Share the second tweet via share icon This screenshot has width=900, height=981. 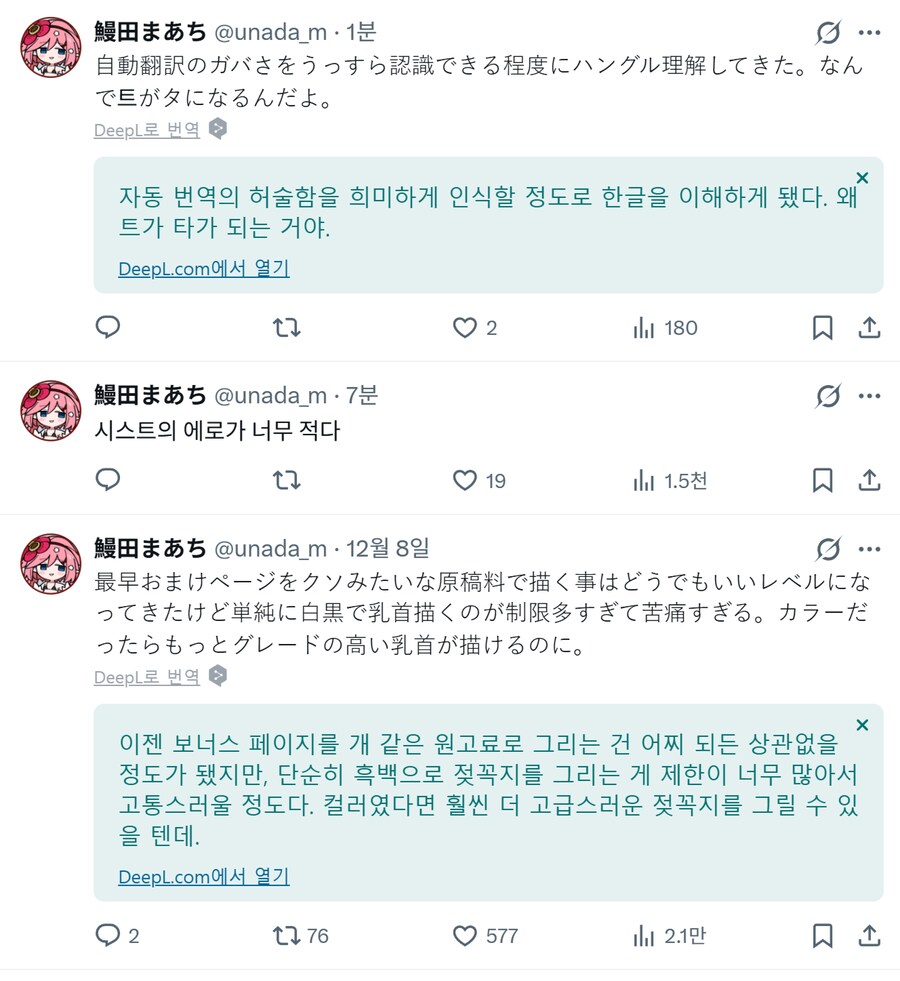[869, 480]
